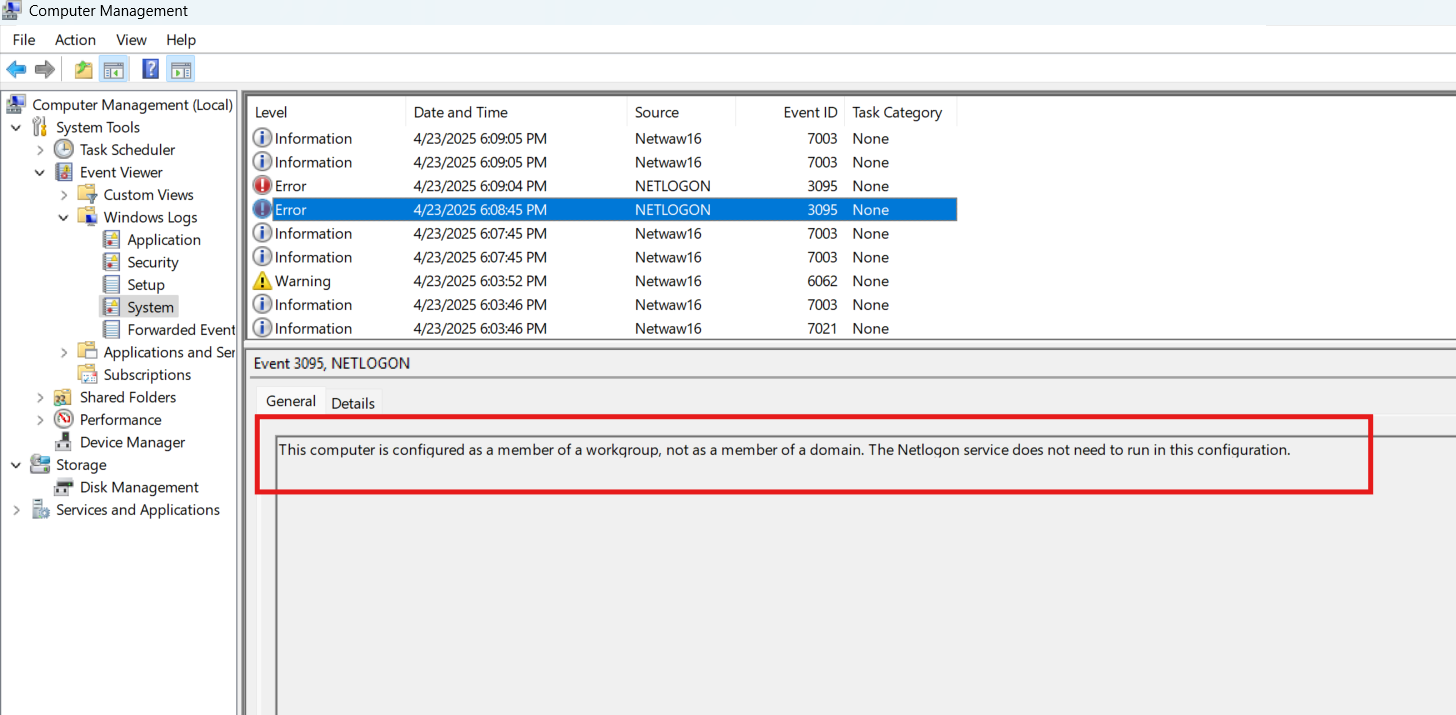1456x715 pixels.
Task: Expand the Task Scheduler node
Action: pyautogui.click(x=40, y=149)
